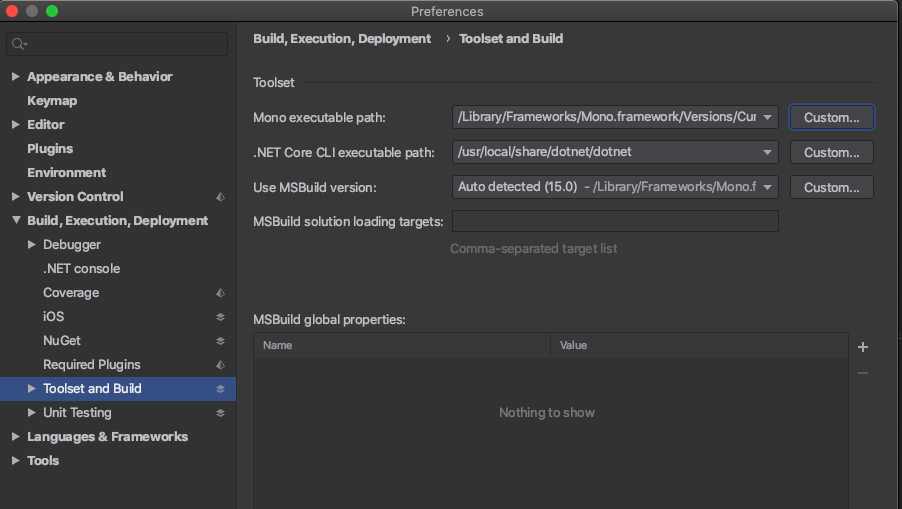
Task: Click the minus icon to remove property
Action: click(863, 373)
